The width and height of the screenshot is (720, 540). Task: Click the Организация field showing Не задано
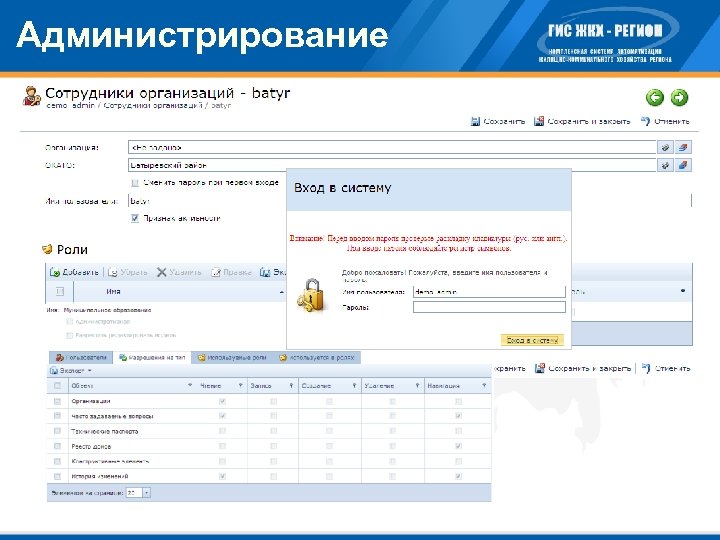click(392, 147)
